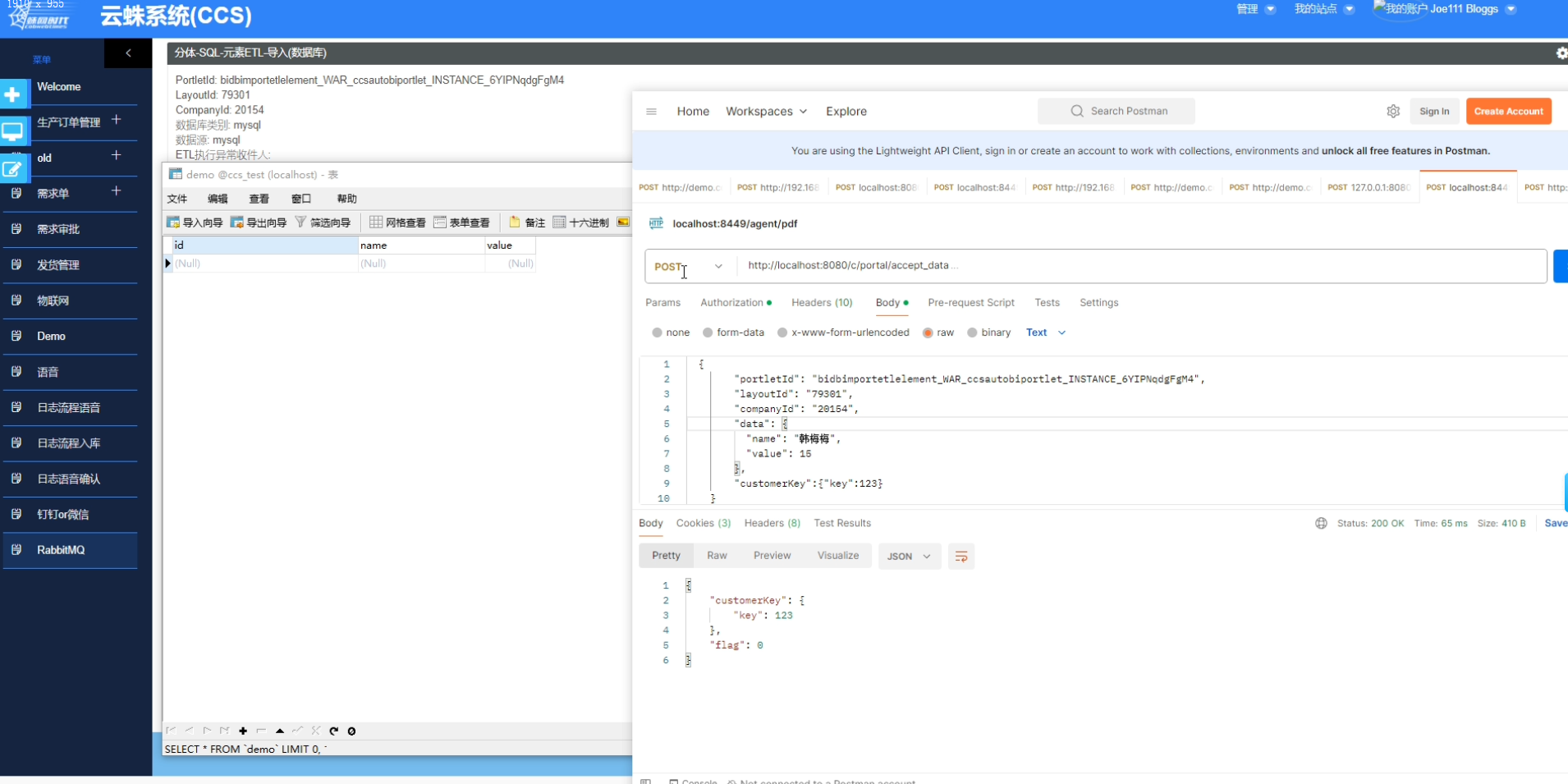
Task: Open the Text format dropdown
Action: 1046,332
